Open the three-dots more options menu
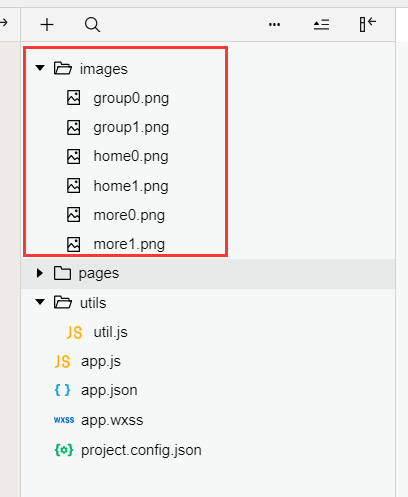408x497 pixels. point(274,25)
